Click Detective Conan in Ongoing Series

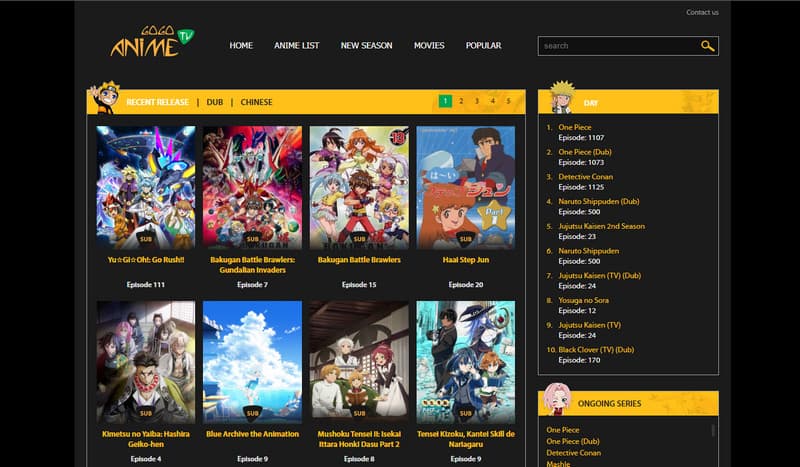click(x=573, y=453)
